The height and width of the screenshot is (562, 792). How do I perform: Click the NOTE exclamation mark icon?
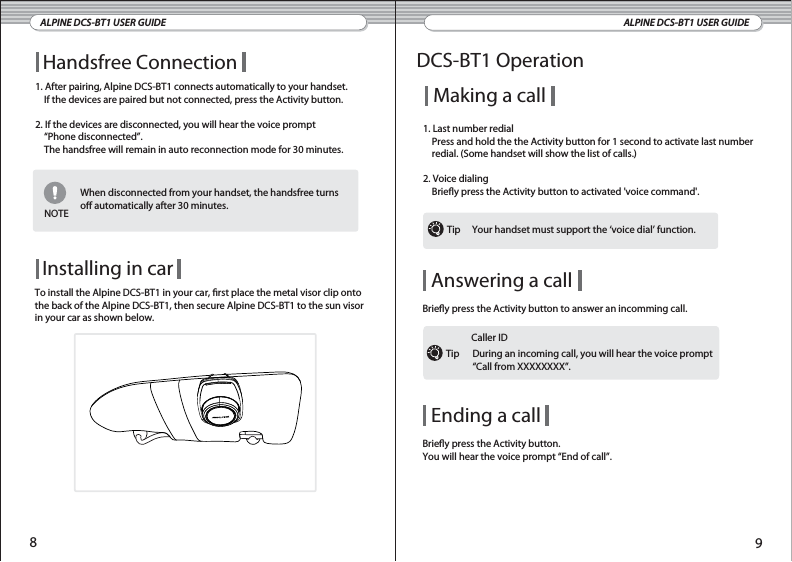tap(55, 193)
